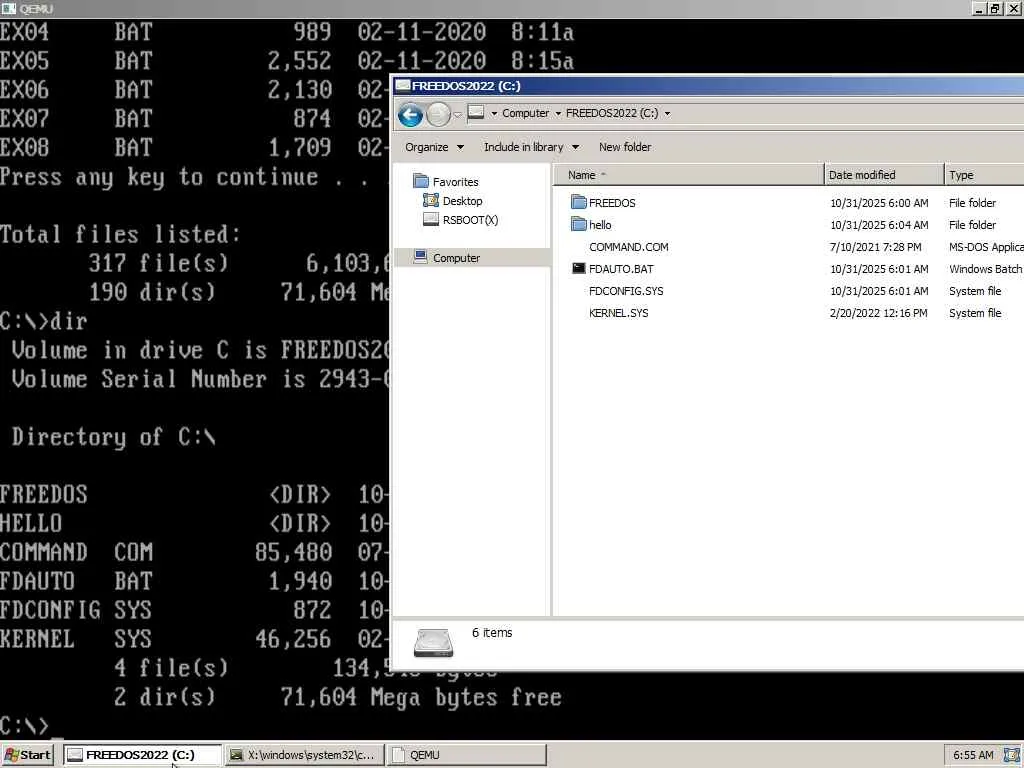Click the hello folder icon
Viewport: 1024px width, 768px height.
pyautogui.click(x=579, y=224)
